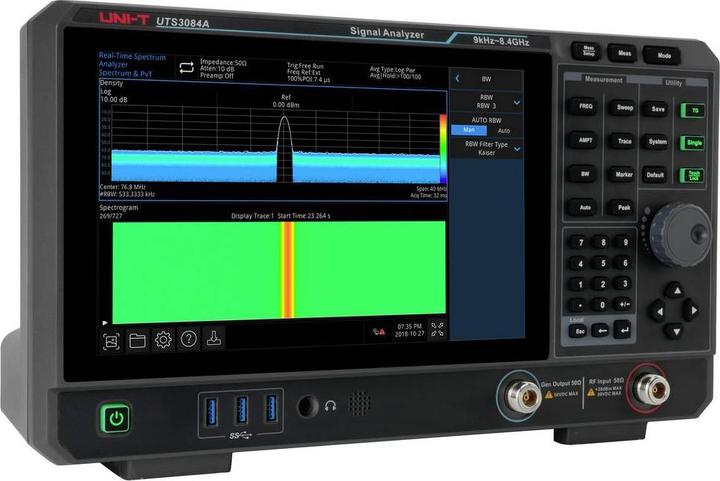
Task: Tap the network warning status icon
Action: [379, 331]
